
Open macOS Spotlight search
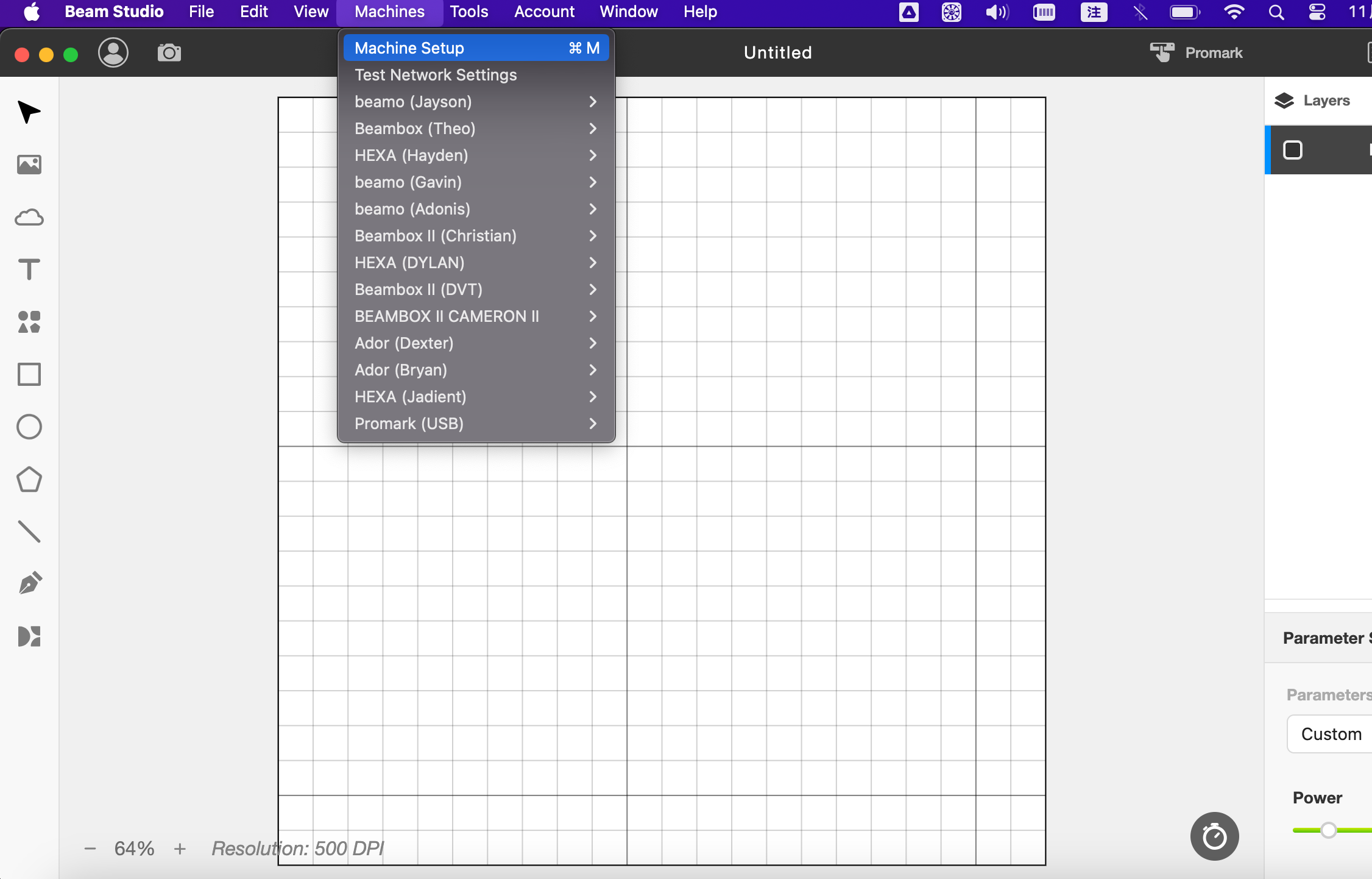(x=1276, y=12)
